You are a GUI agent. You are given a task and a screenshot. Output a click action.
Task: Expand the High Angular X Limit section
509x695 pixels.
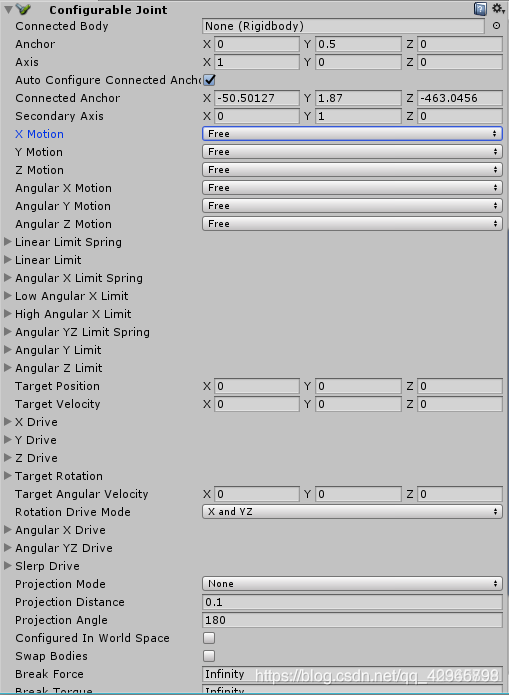click(8, 314)
